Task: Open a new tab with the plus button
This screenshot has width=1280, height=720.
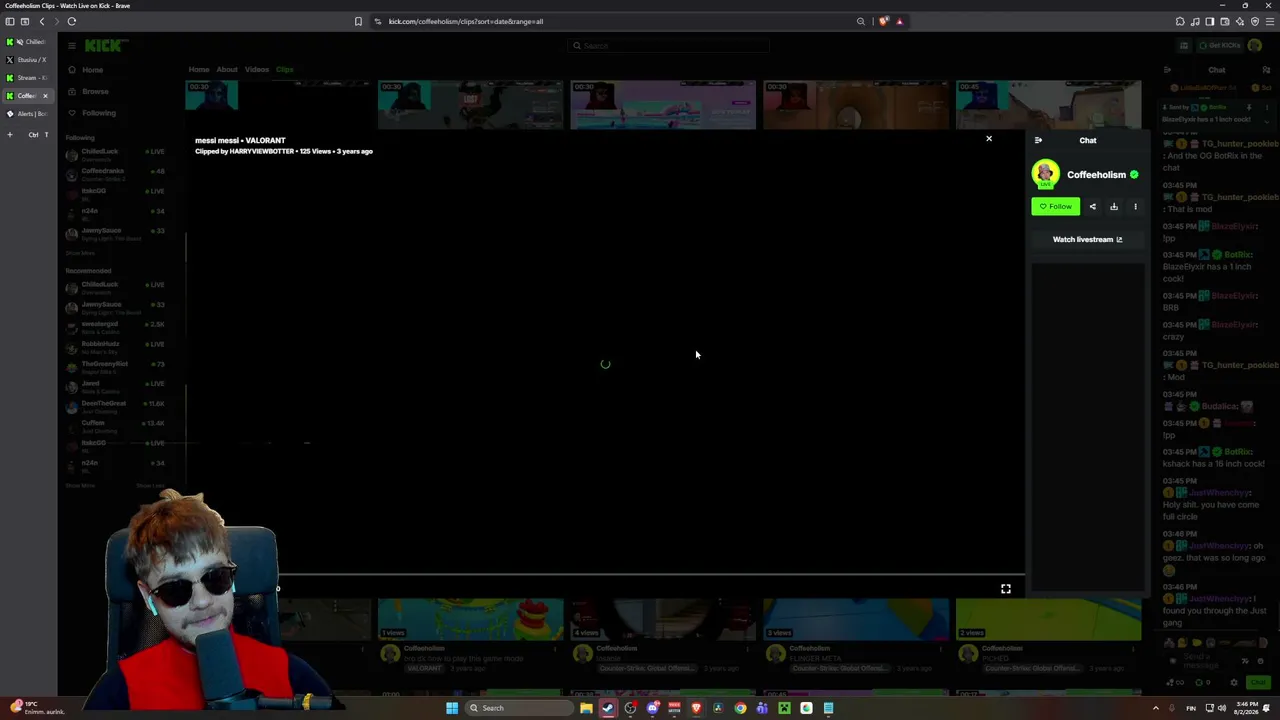Action: 10,134
